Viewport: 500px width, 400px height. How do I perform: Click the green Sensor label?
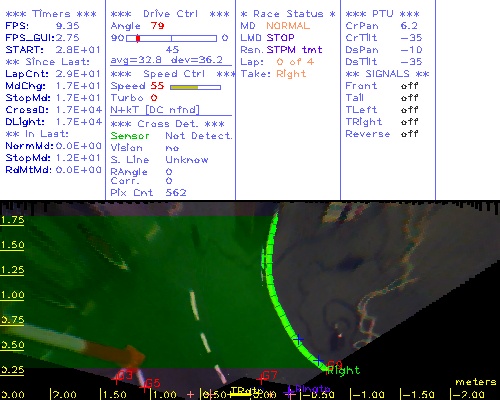[x=130, y=136]
